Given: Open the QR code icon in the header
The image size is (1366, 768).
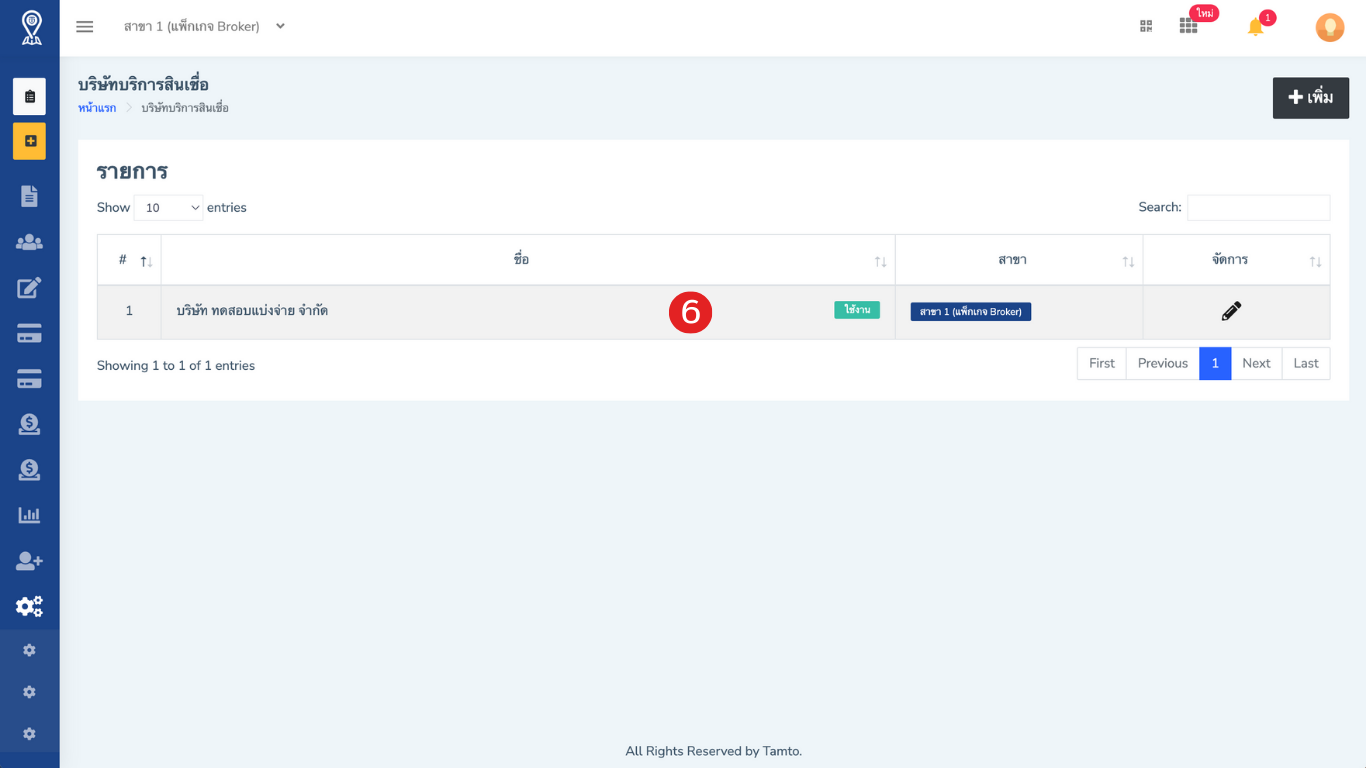Looking at the screenshot, I should pyautogui.click(x=1146, y=26).
